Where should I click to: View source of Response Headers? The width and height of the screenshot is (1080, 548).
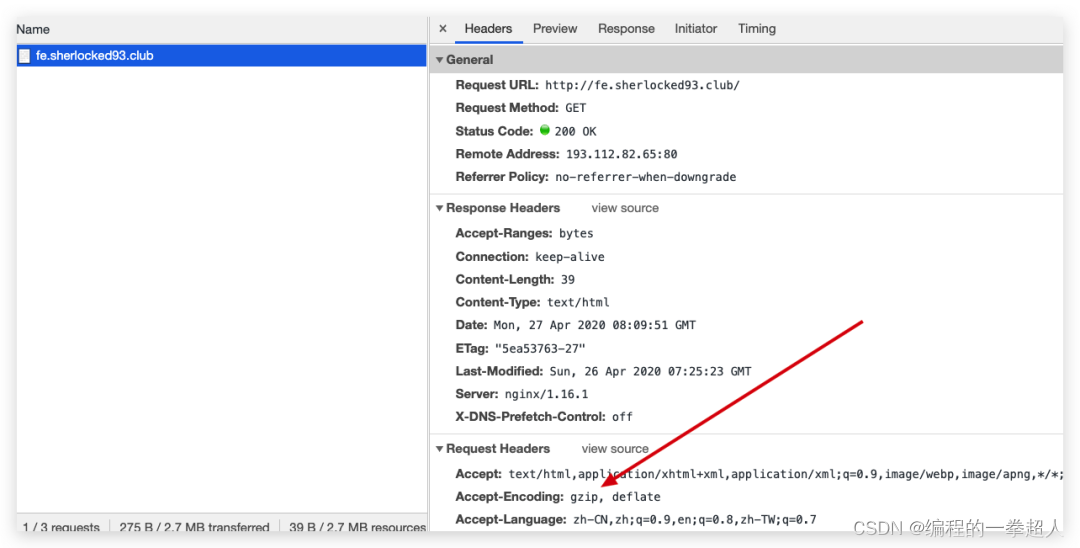[x=625, y=208]
